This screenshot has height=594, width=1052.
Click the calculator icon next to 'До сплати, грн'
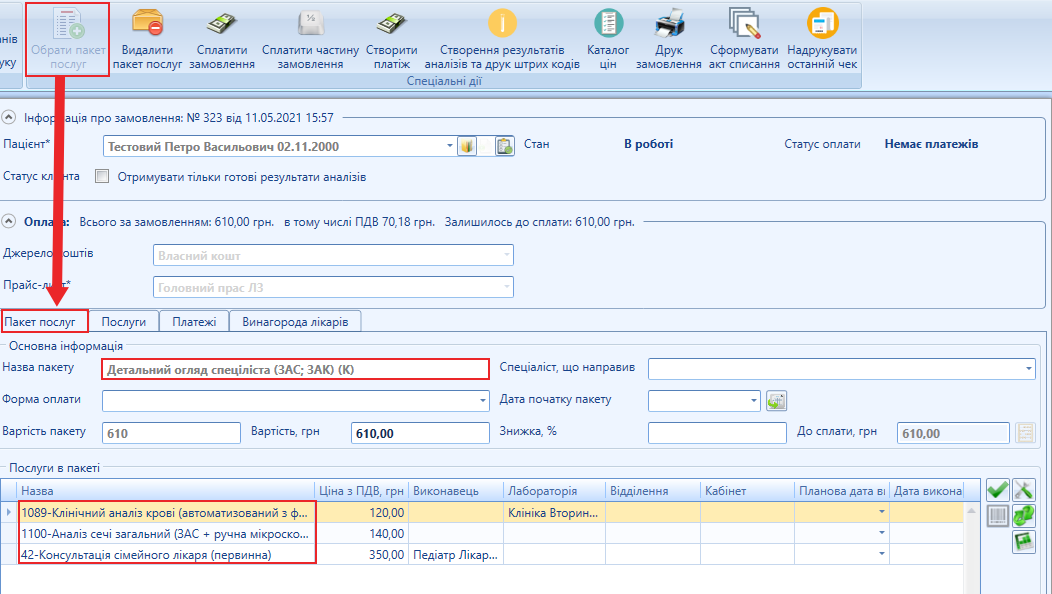(x=1025, y=433)
